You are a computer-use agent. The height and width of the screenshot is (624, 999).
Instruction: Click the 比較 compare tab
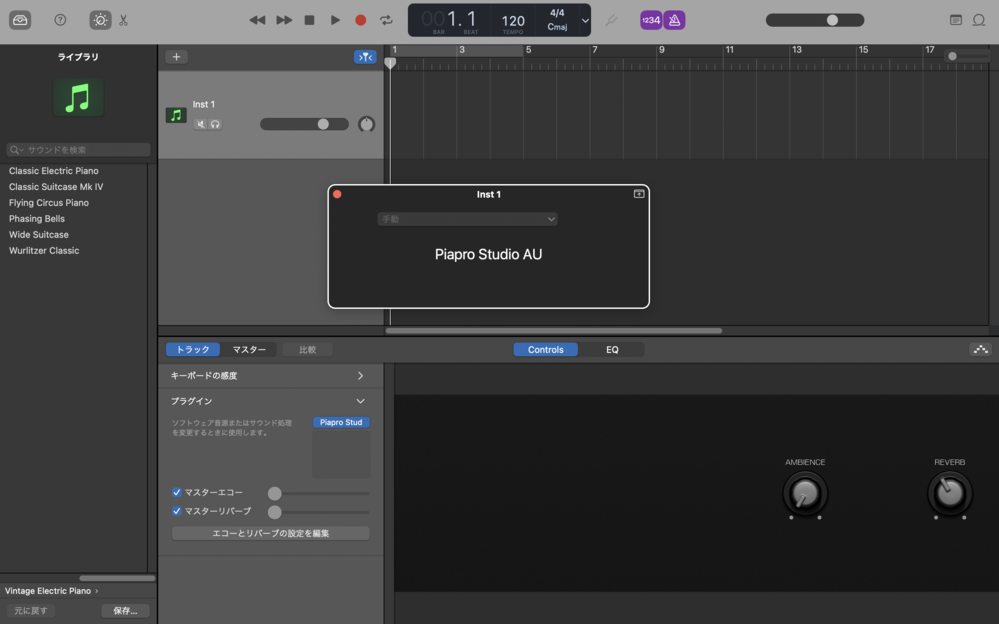point(308,349)
